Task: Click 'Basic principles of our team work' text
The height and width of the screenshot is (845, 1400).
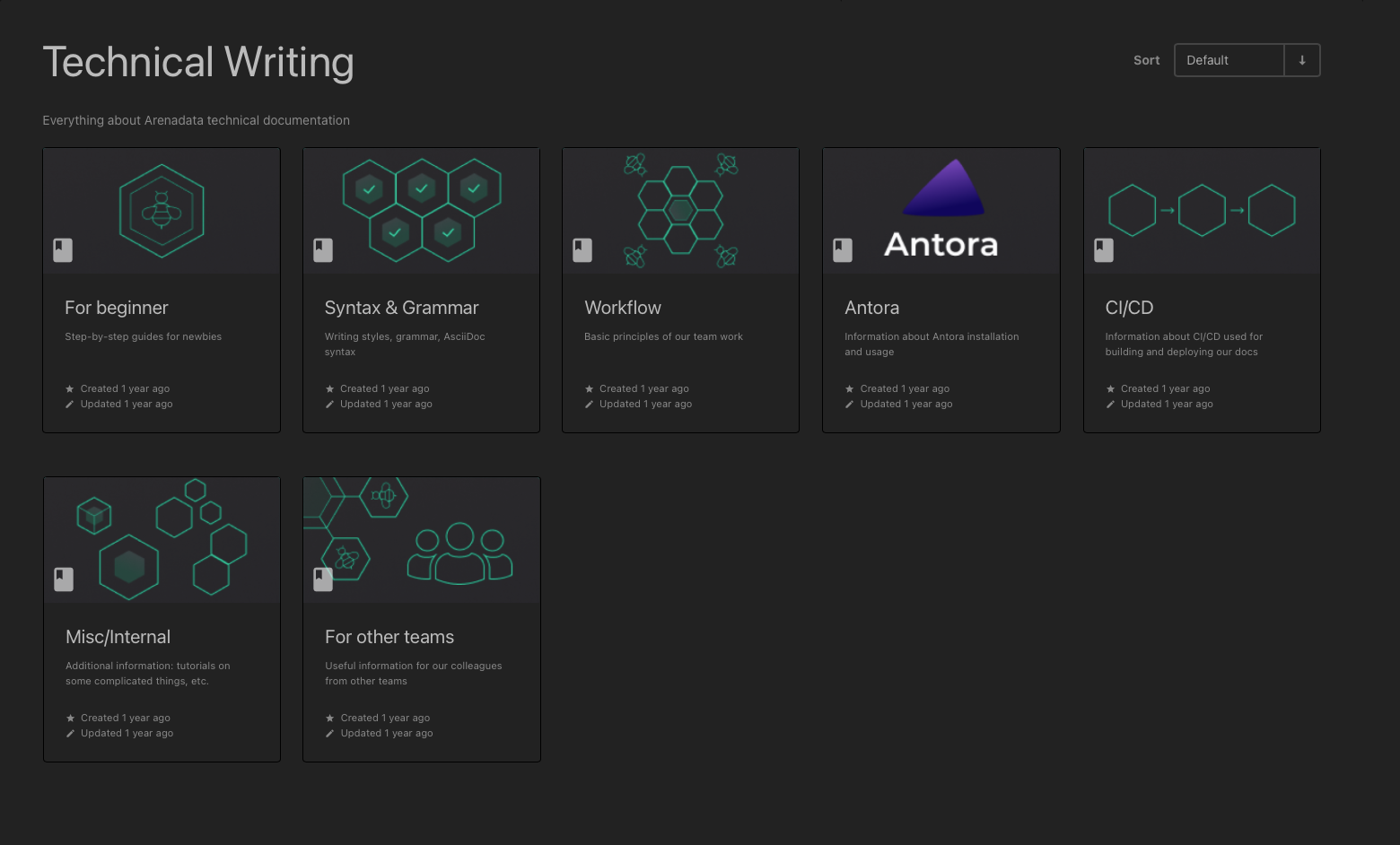Action: (663, 337)
